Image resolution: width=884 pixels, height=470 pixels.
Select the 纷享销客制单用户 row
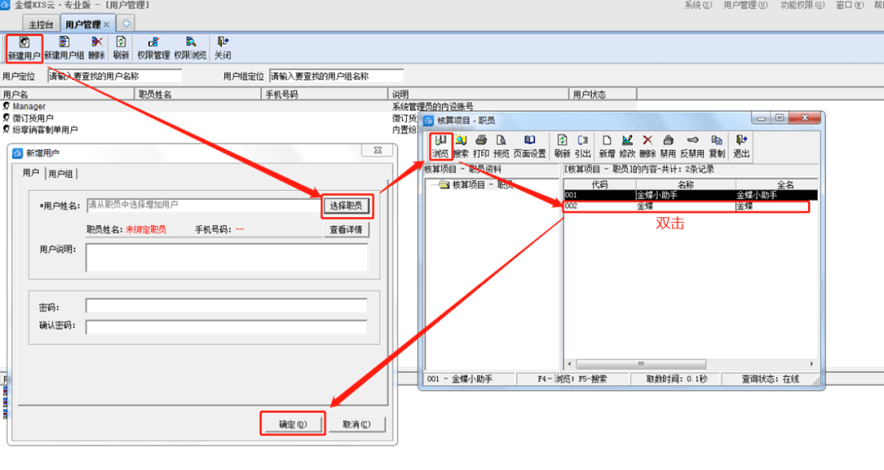(x=319, y=130)
